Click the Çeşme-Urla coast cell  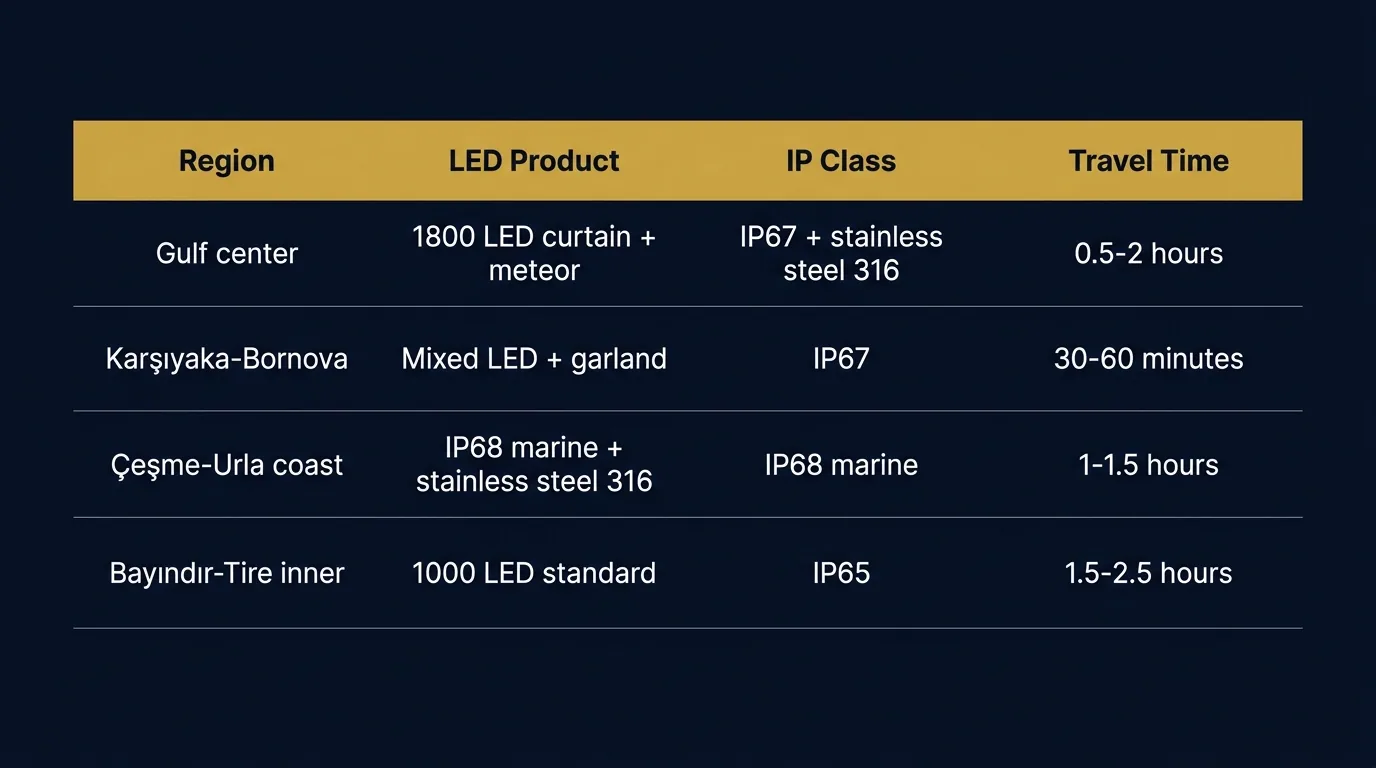coord(227,465)
